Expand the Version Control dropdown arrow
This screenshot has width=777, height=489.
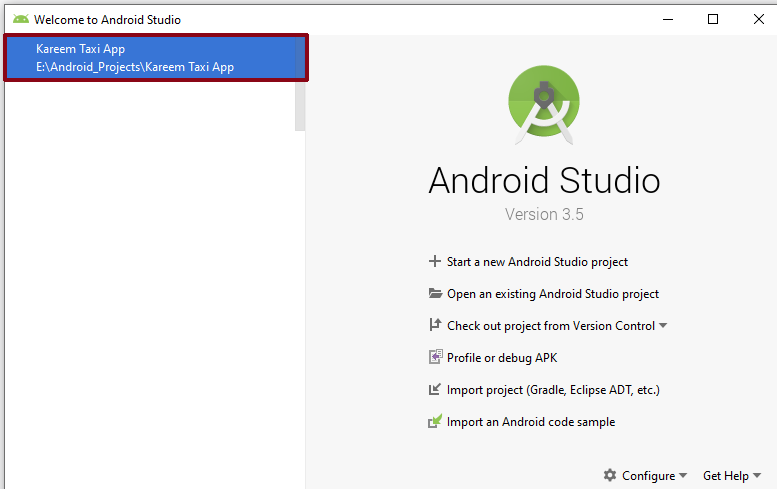coord(663,326)
